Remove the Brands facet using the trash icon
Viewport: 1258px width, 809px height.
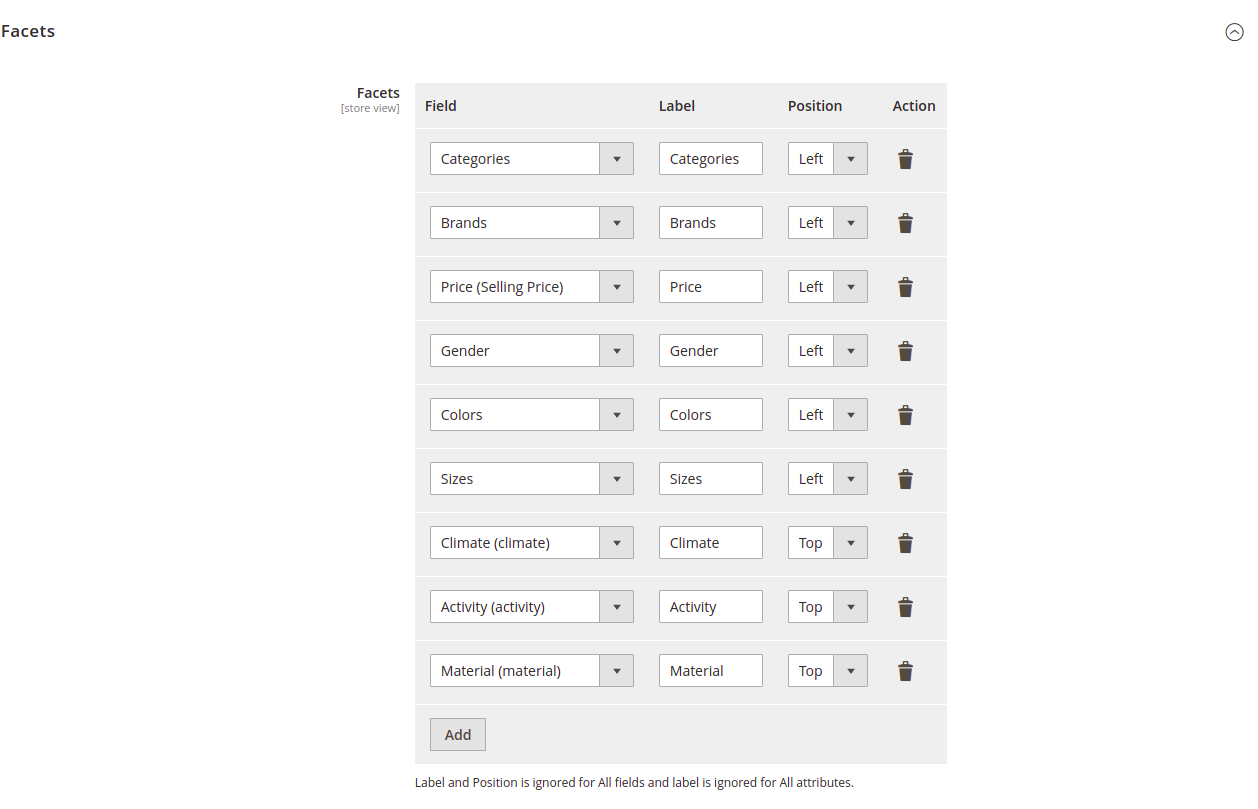[905, 222]
